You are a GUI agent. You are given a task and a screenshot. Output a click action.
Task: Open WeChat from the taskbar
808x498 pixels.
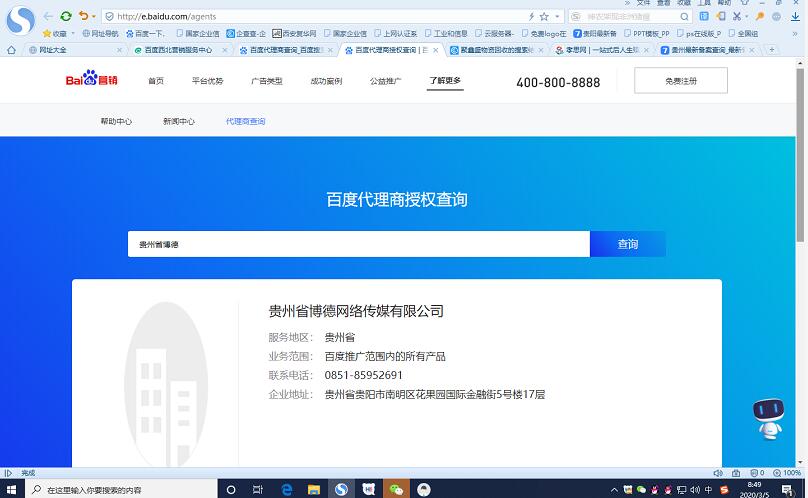click(x=397, y=490)
